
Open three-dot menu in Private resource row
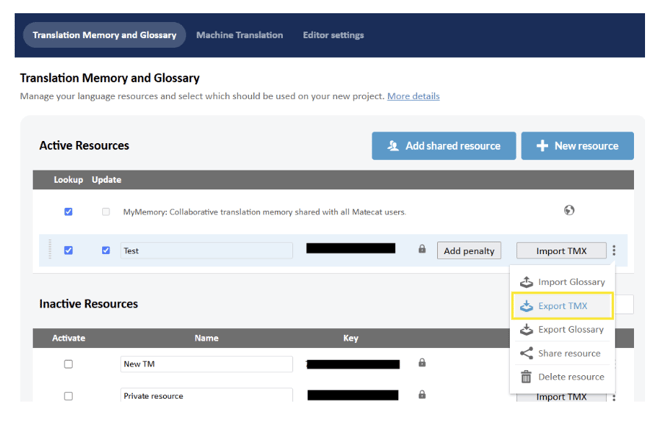pyautogui.click(x=614, y=397)
